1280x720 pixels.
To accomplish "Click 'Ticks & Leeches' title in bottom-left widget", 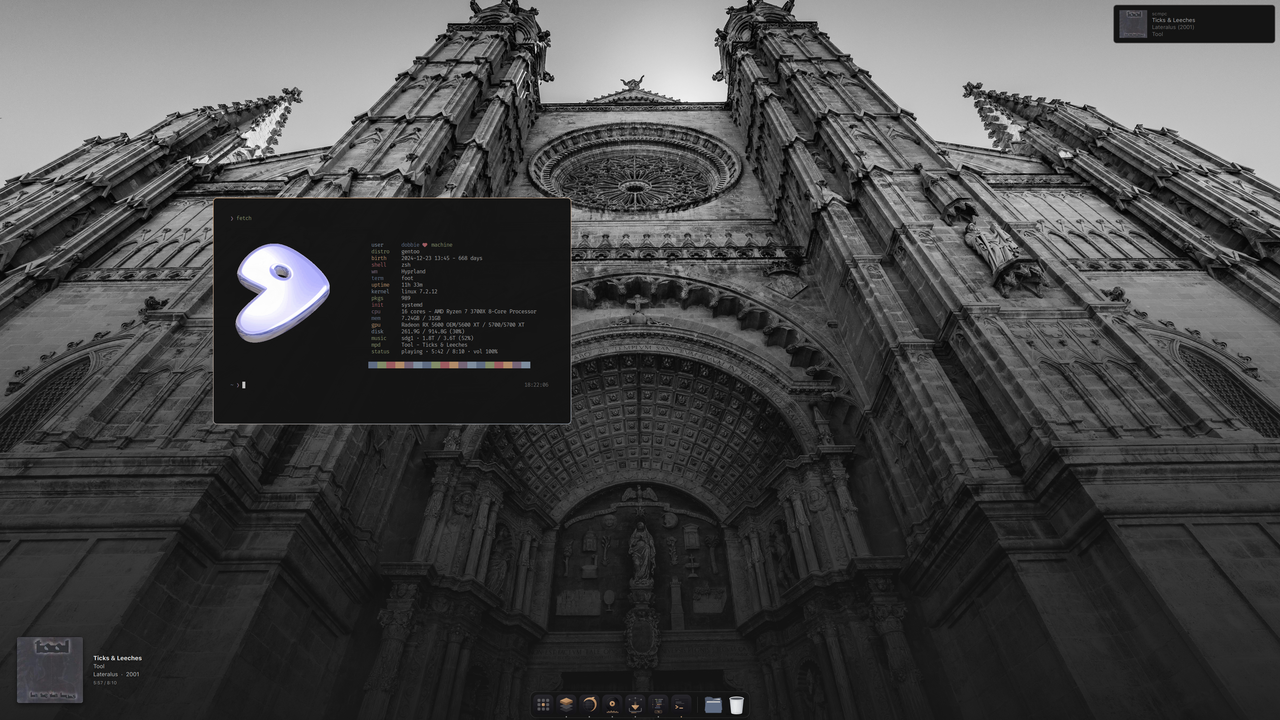I will [118, 658].
